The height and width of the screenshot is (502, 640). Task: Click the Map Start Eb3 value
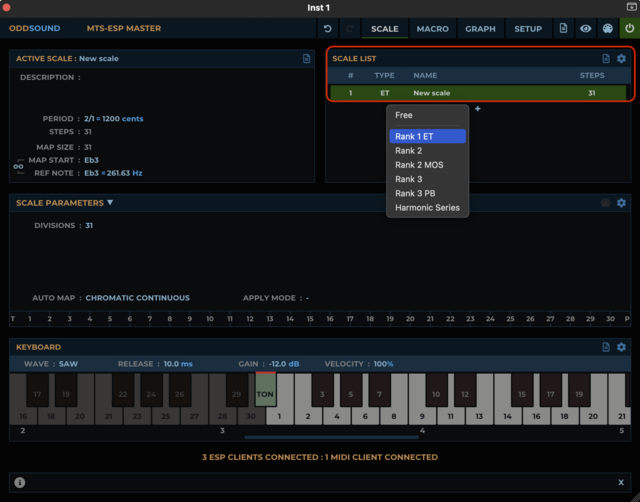[91, 160]
